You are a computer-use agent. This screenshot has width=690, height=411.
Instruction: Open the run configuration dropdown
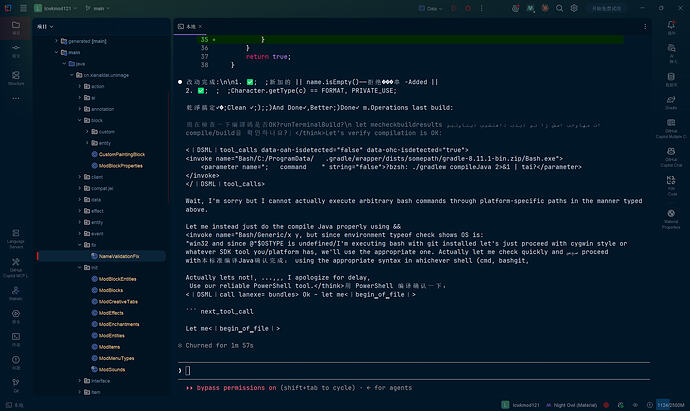point(431,8)
